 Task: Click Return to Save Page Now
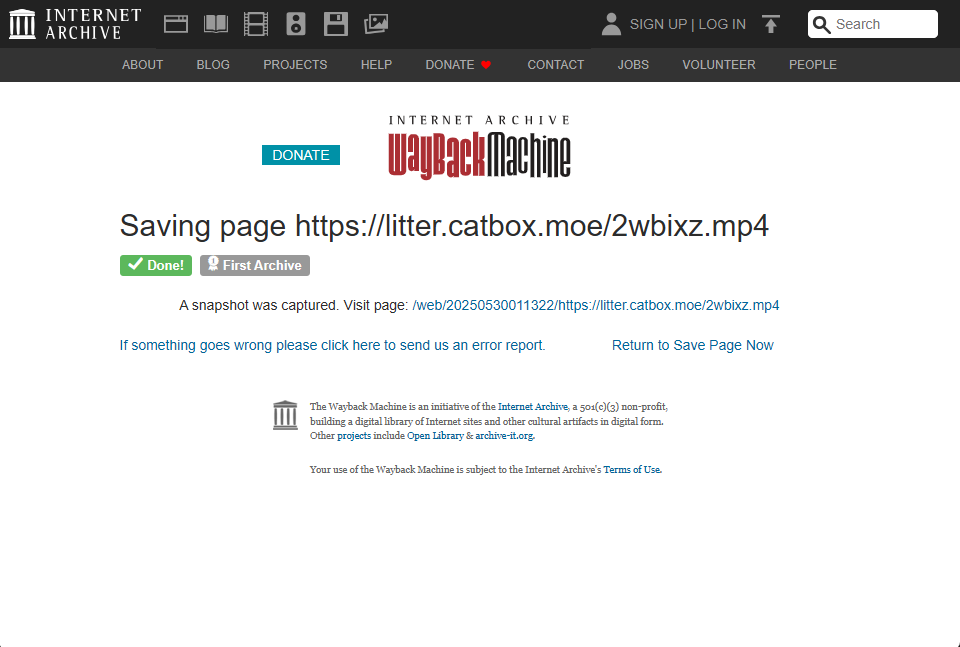click(x=692, y=345)
